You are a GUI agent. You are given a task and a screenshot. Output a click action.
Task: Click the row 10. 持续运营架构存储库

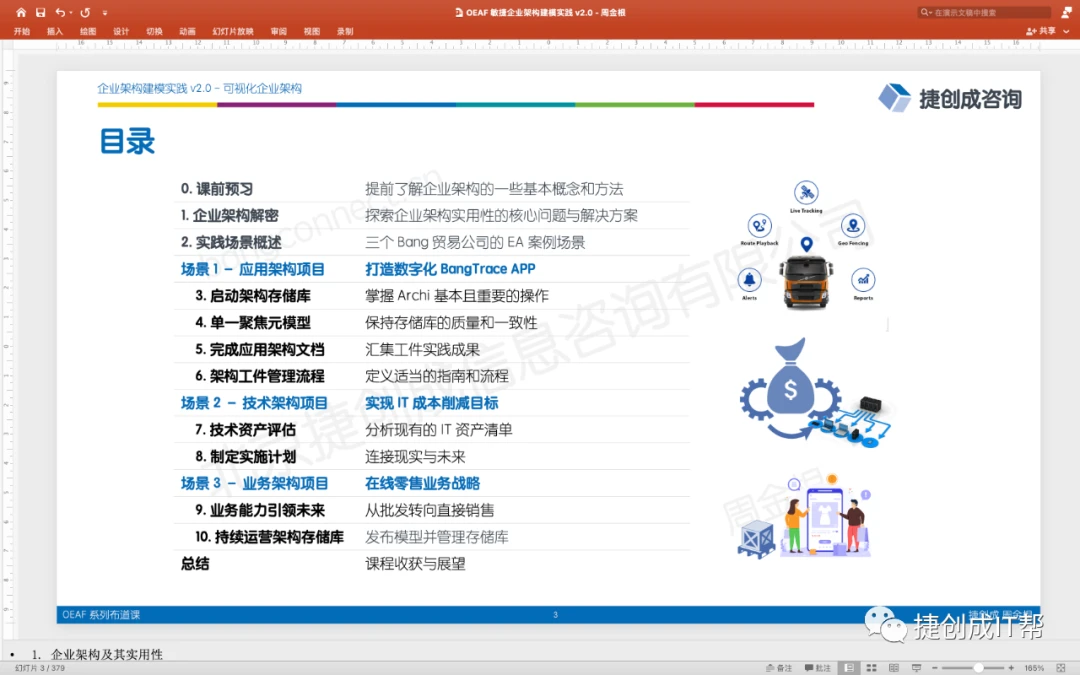coord(432,537)
